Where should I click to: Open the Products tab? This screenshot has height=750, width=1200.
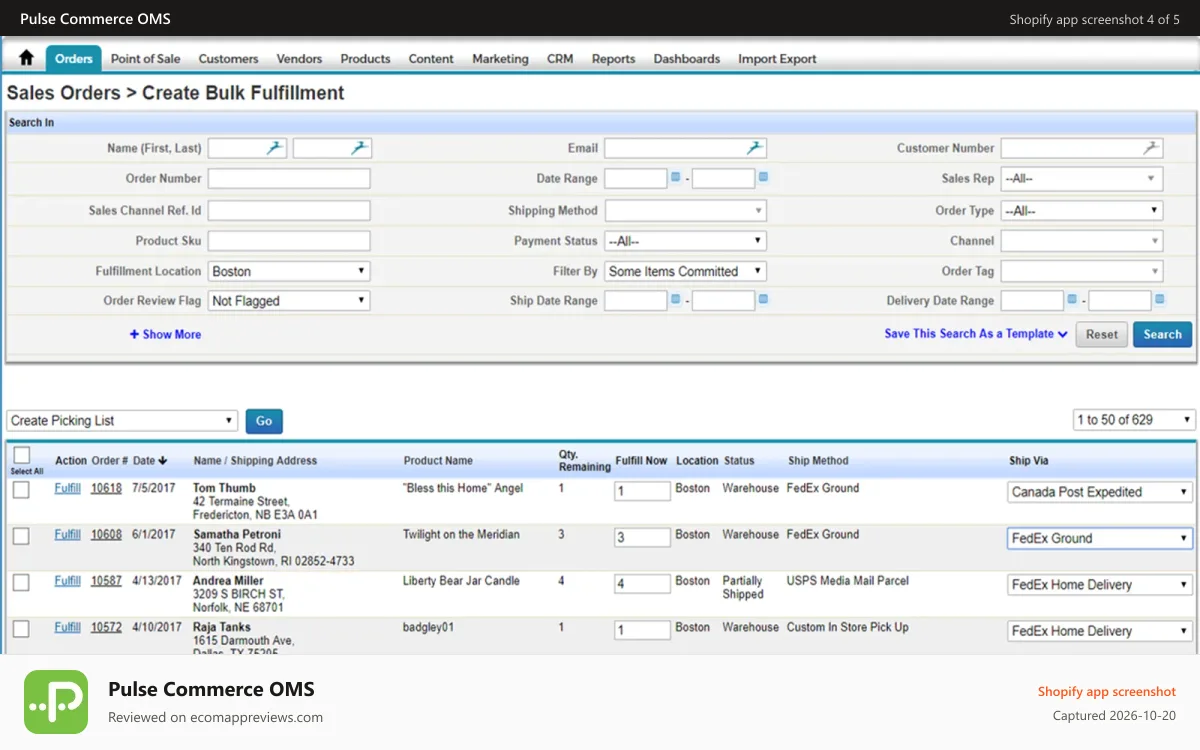pos(366,59)
